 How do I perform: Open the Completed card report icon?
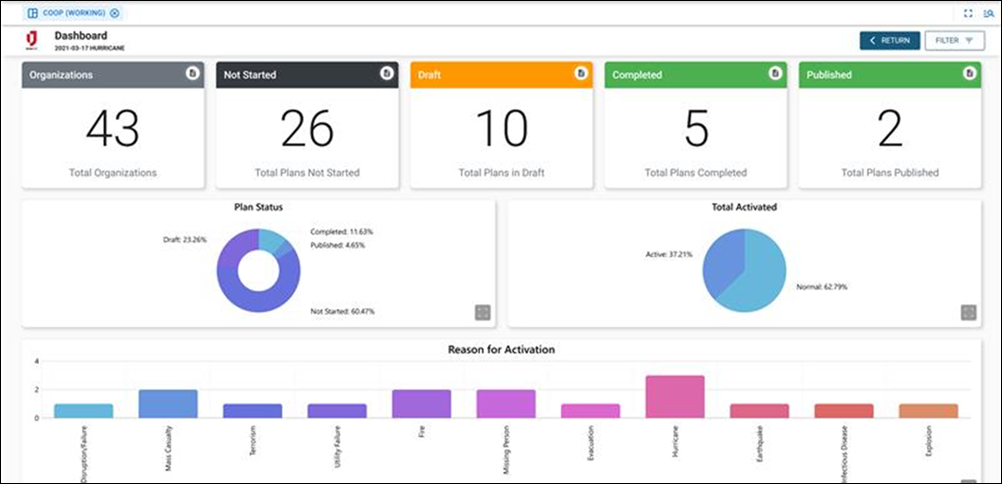click(x=774, y=74)
